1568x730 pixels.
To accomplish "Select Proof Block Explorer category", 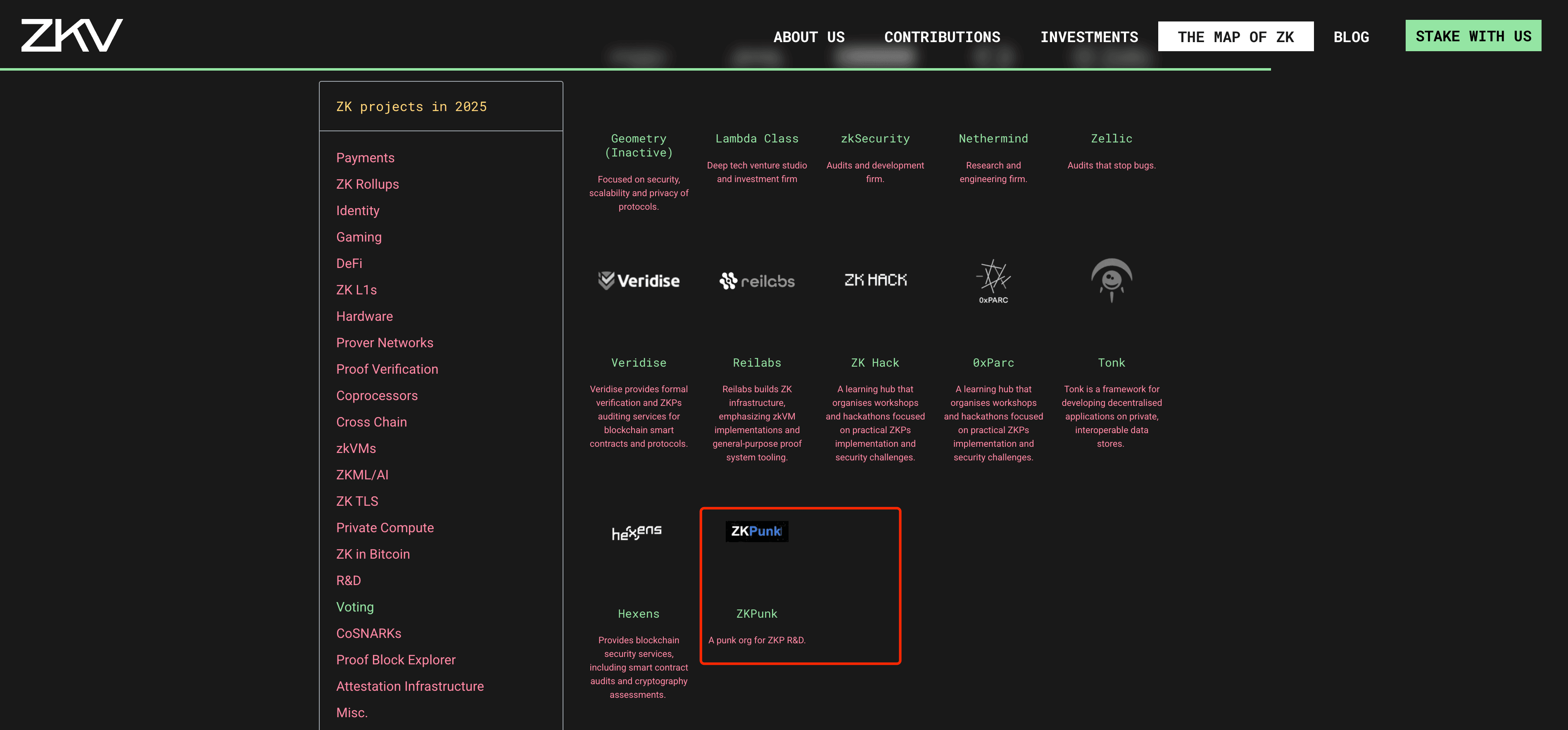I will click(396, 660).
